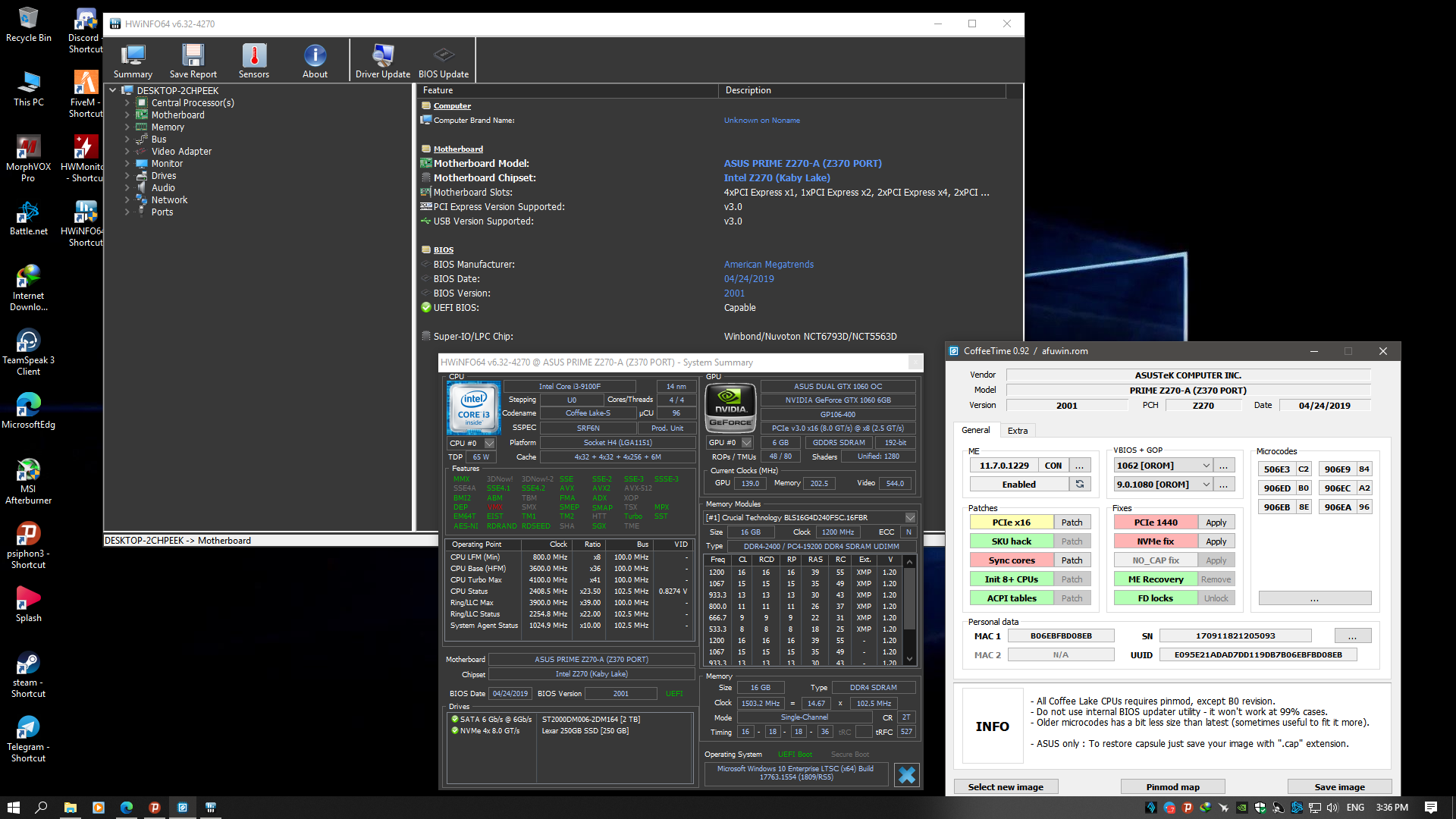This screenshot has width=1456, height=819.
Task: Click the Pinmod map button
Action: [x=1172, y=787]
